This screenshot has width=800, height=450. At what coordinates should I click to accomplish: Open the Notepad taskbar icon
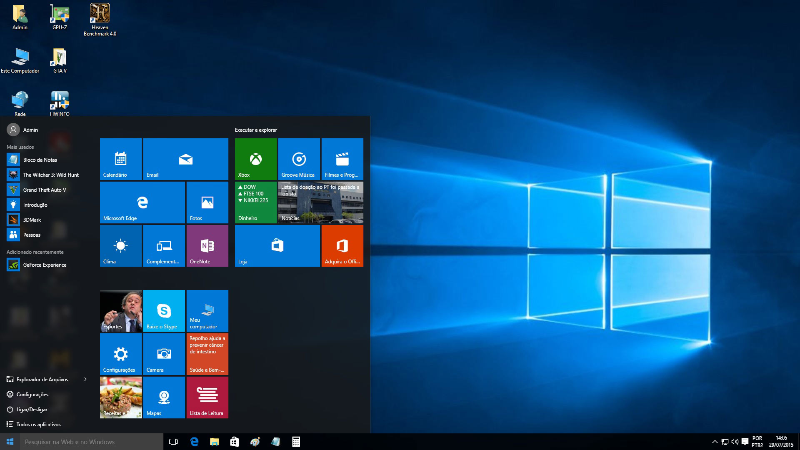(x=276, y=442)
